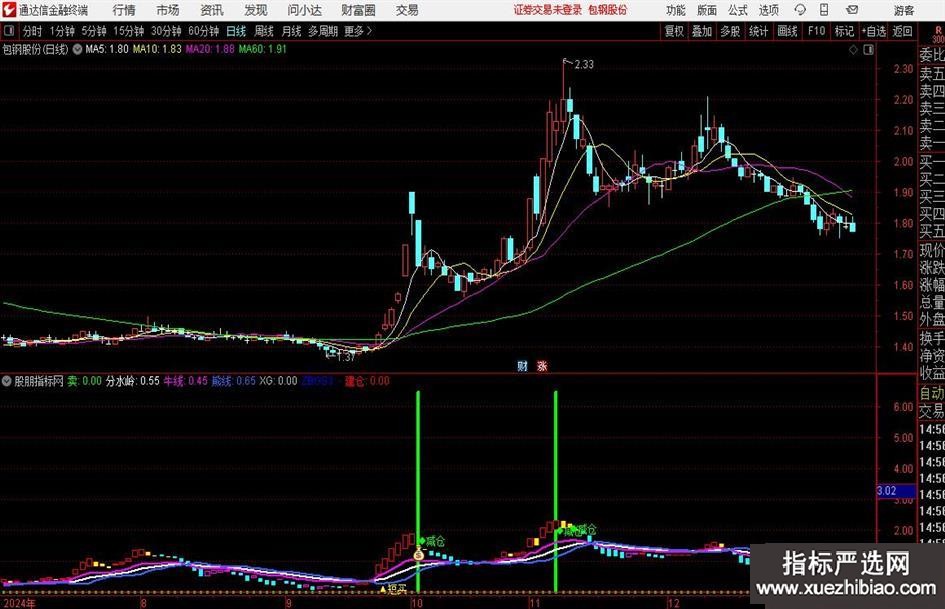Click the 通达信 red logo icon

(x=8, y=10)
